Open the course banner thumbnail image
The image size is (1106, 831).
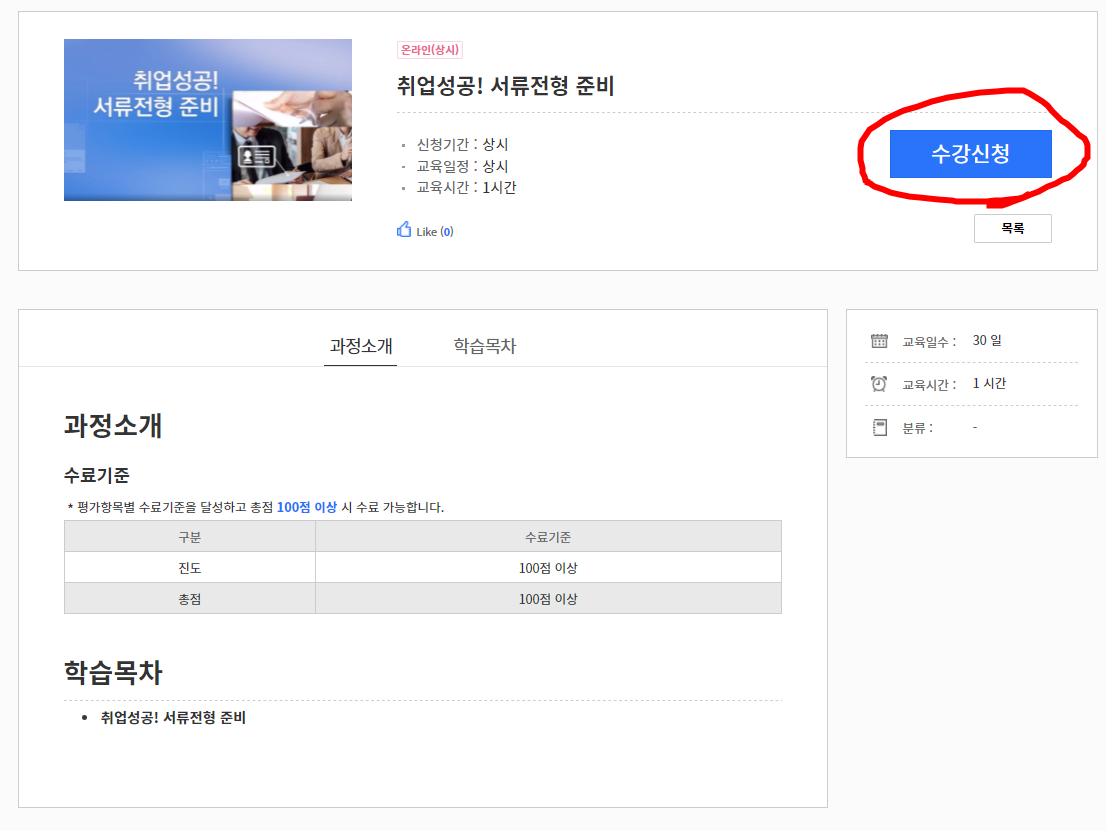click(x=208, y=120)
